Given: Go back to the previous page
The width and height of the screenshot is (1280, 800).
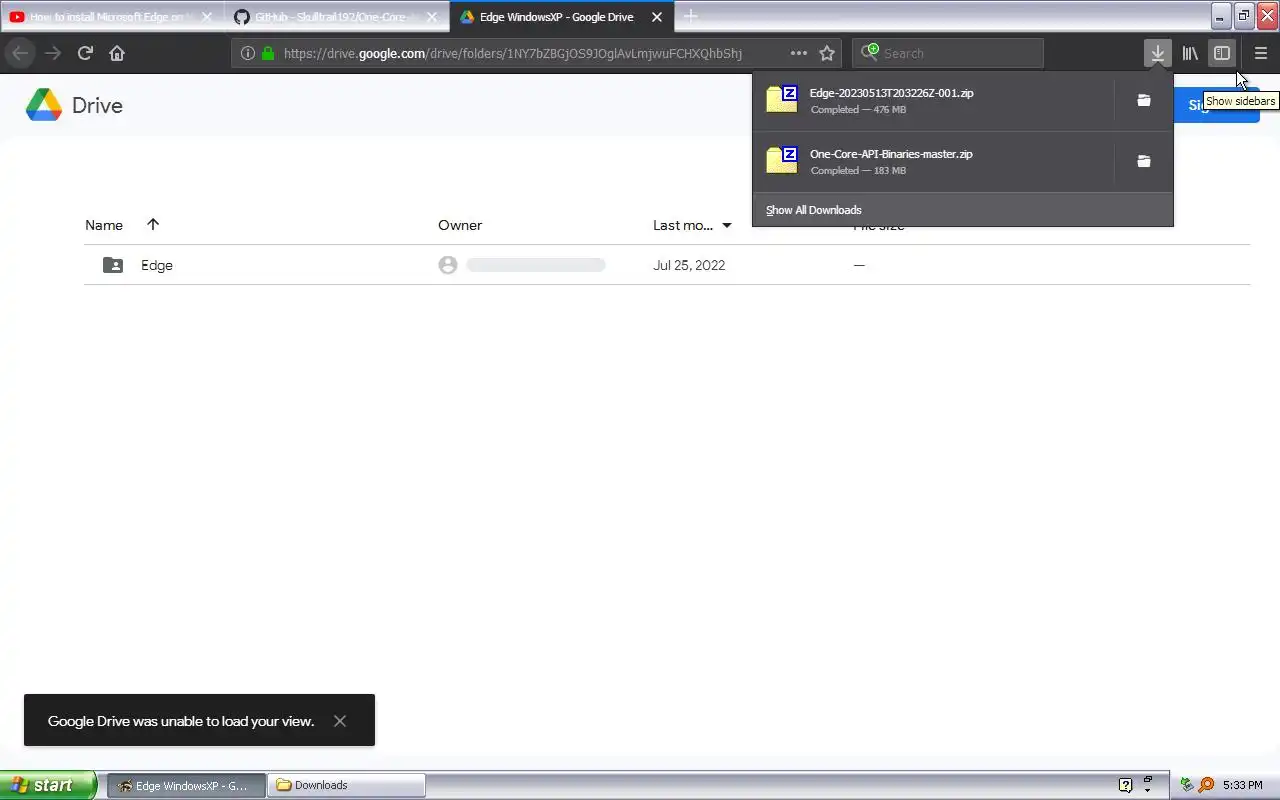Looking at the screenshot, I should pyautogui.click(x=20, y=53).
